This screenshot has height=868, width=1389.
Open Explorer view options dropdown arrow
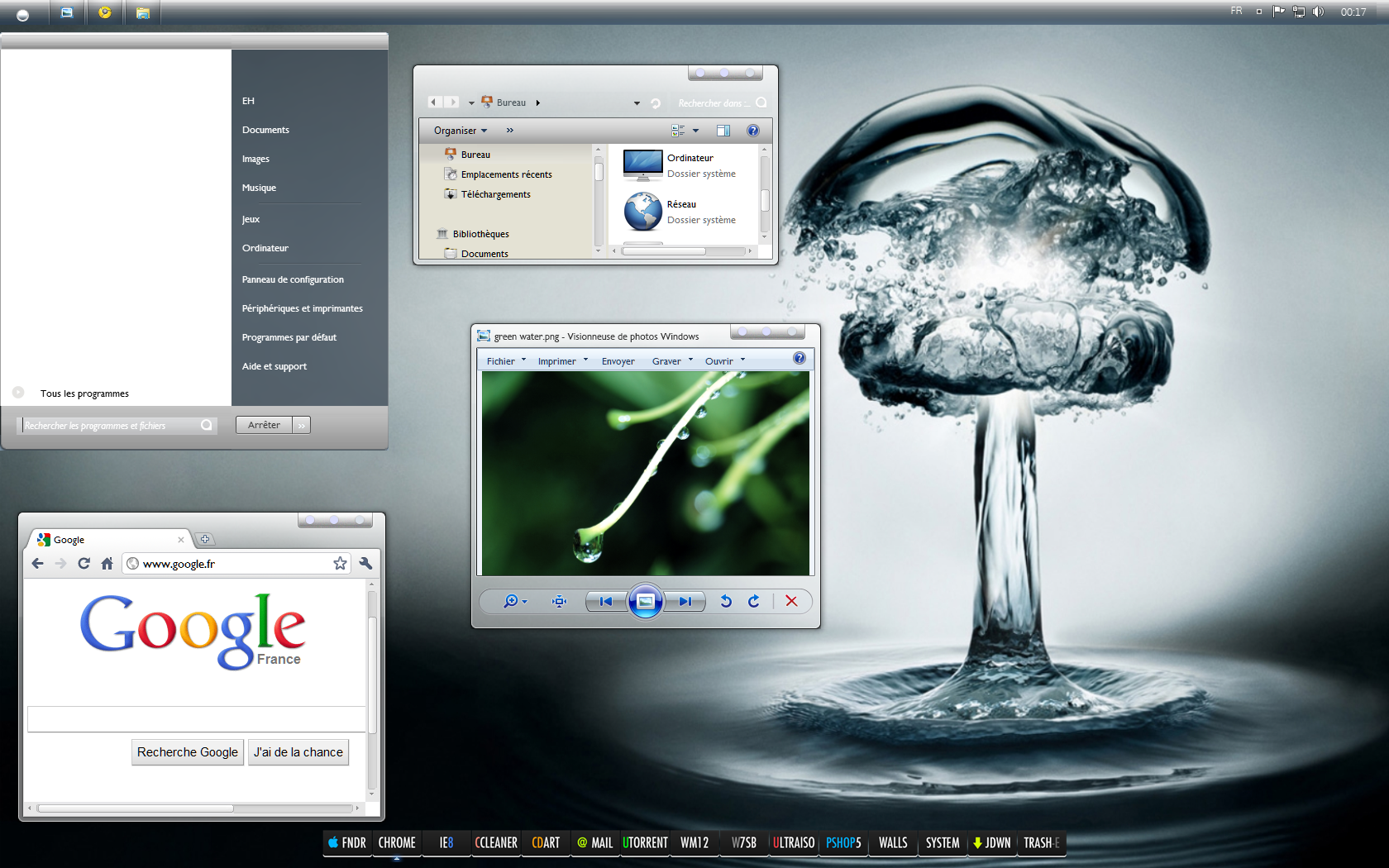pyautogui.click(x=695, y=131)
